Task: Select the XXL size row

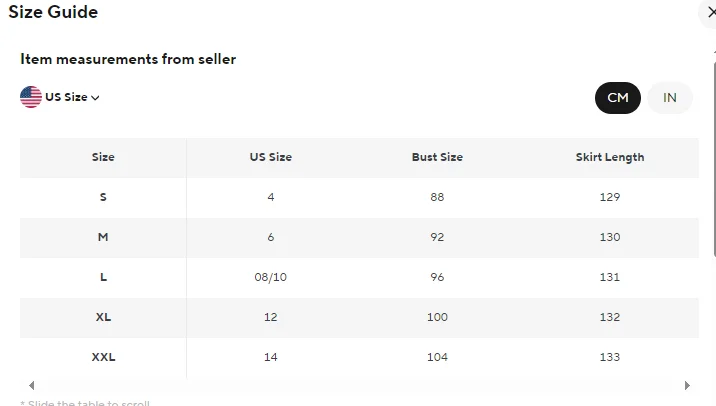Action: pos(103,357)
